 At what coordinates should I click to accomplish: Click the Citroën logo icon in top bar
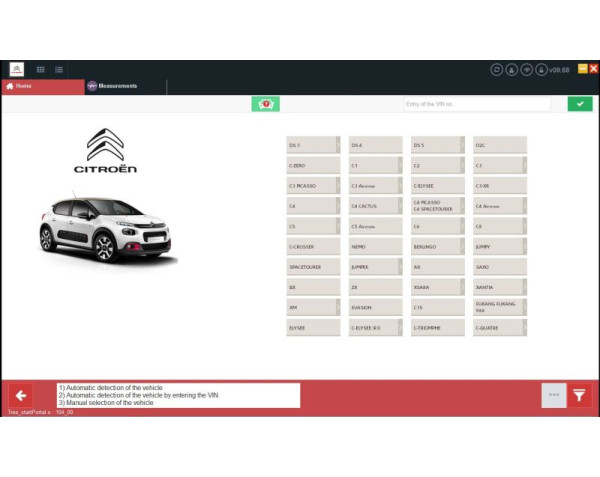[17, 69]
